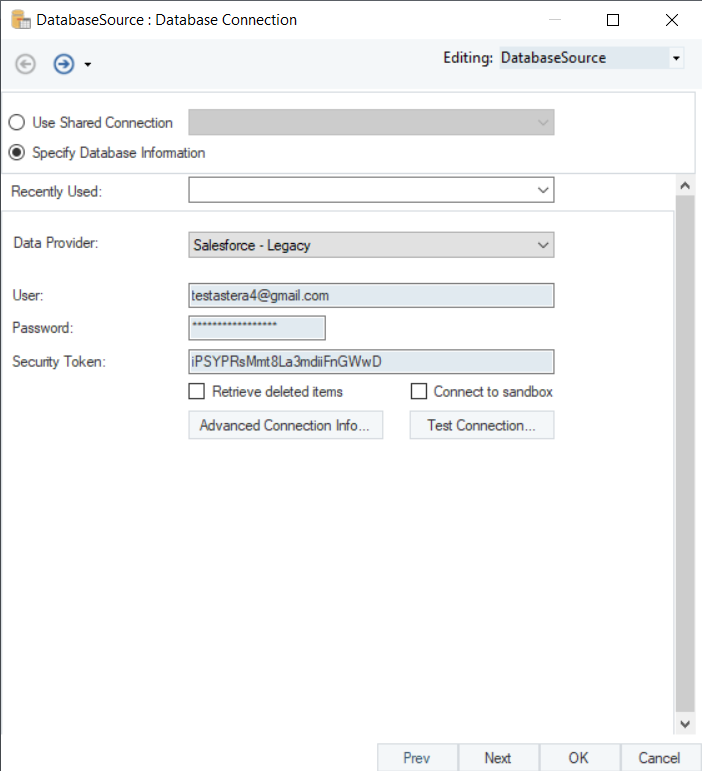Screen dimensions: 702x771
Task: Expand the Recently Used dropdown
Action: [543, 190]
